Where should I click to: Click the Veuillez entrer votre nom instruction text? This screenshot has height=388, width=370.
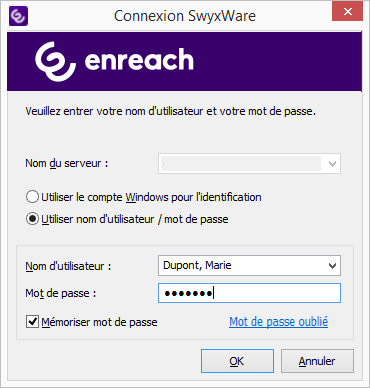171,111
